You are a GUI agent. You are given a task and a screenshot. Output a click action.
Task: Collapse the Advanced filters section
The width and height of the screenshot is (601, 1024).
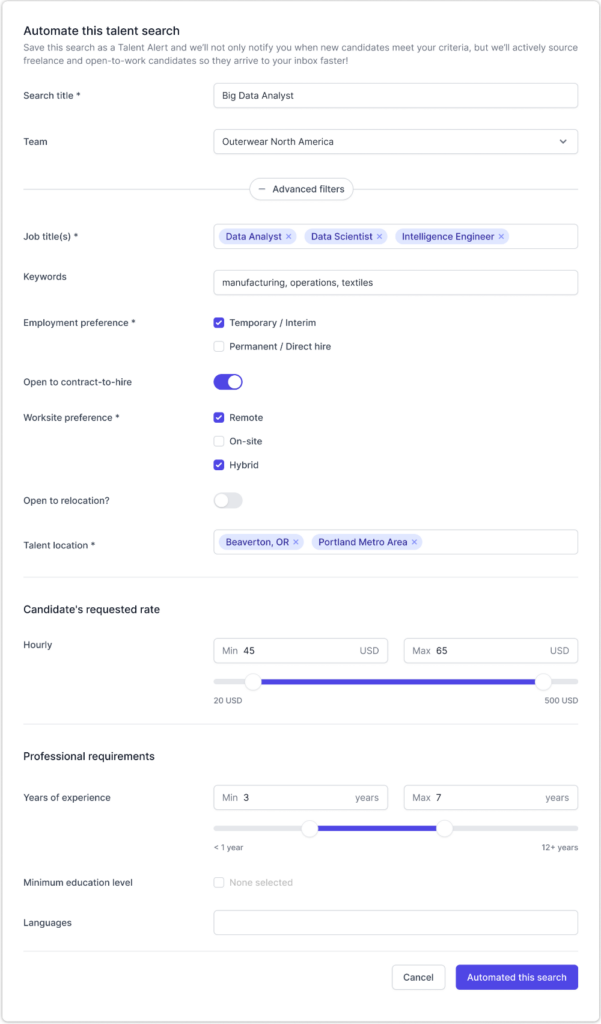pyautogui.click(x=301, y=189)
